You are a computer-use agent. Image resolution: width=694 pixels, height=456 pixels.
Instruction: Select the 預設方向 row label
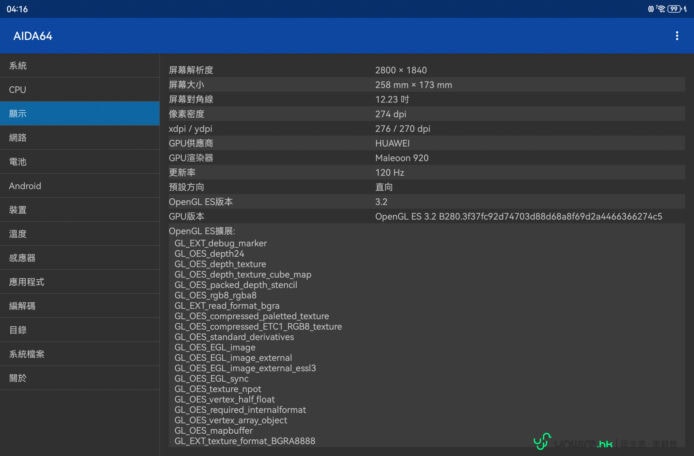[x=186, y=187]
